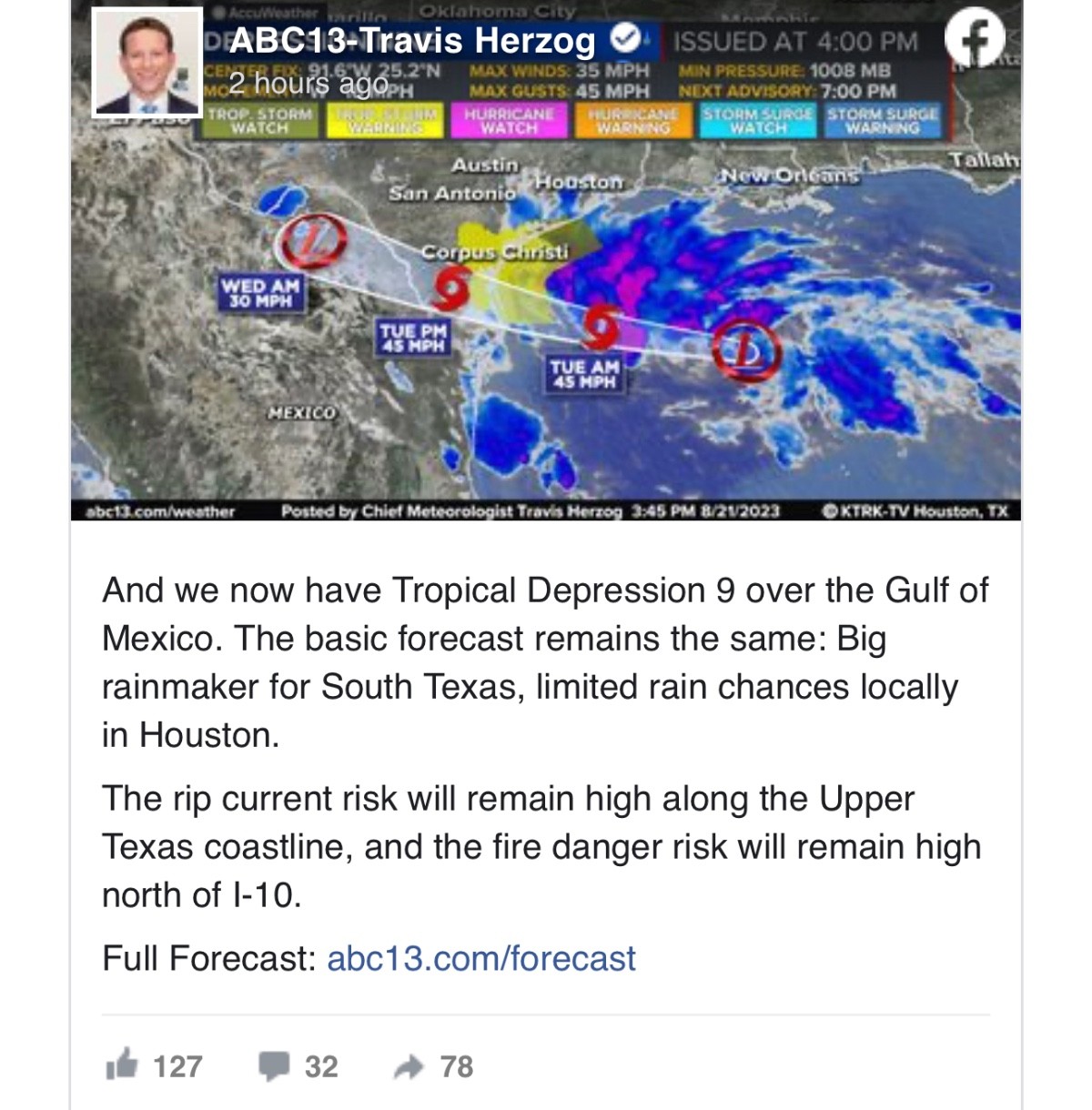
Task: Click the red depression marker in Gulf
Action: coord(746,351)
